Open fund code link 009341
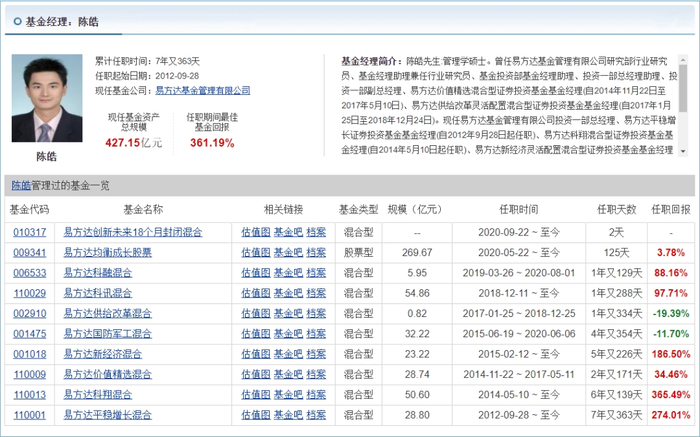700x437 pixels. click(x=29, y=253)
